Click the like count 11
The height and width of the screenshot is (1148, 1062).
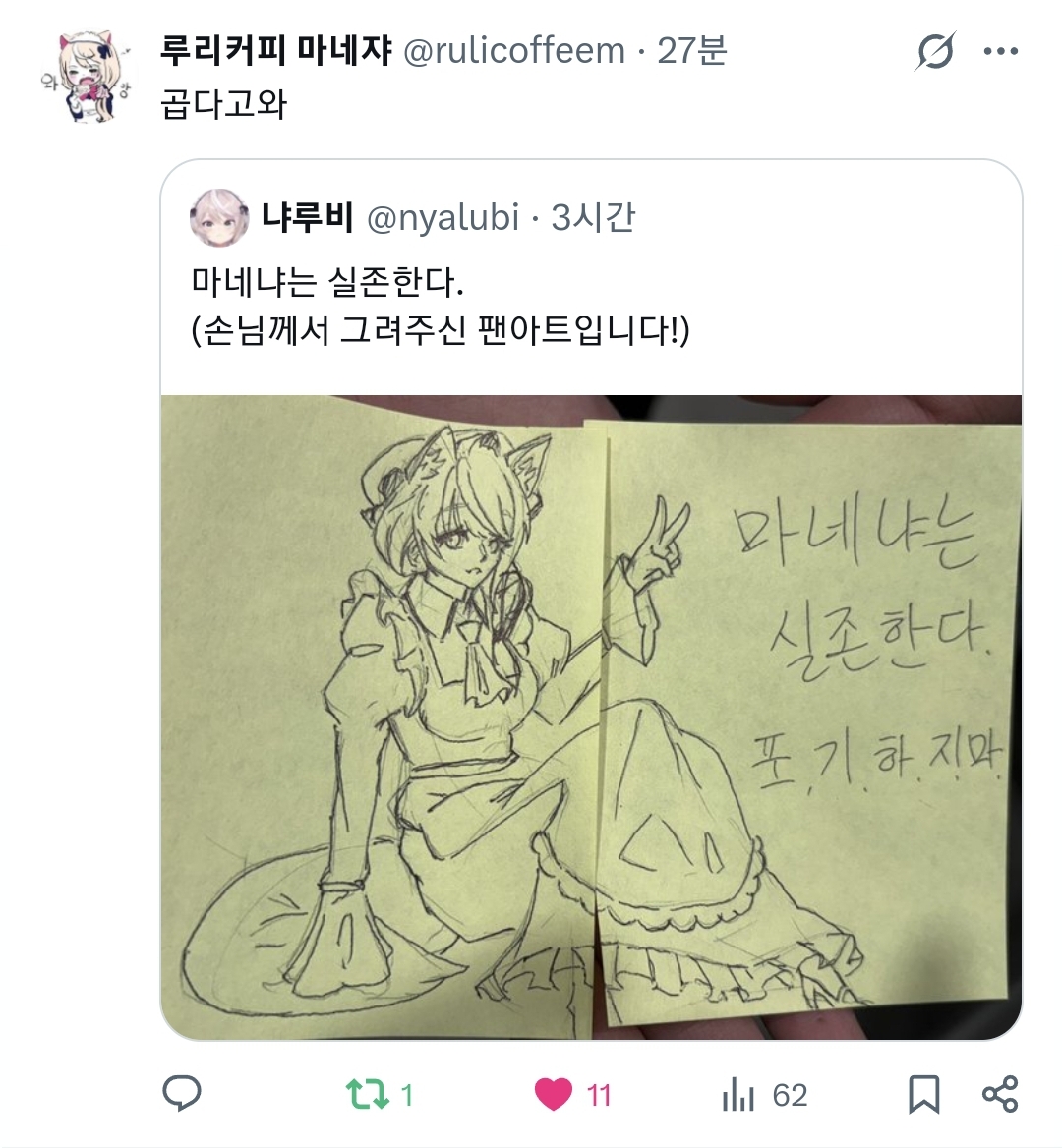click(x=599, y=1095)
